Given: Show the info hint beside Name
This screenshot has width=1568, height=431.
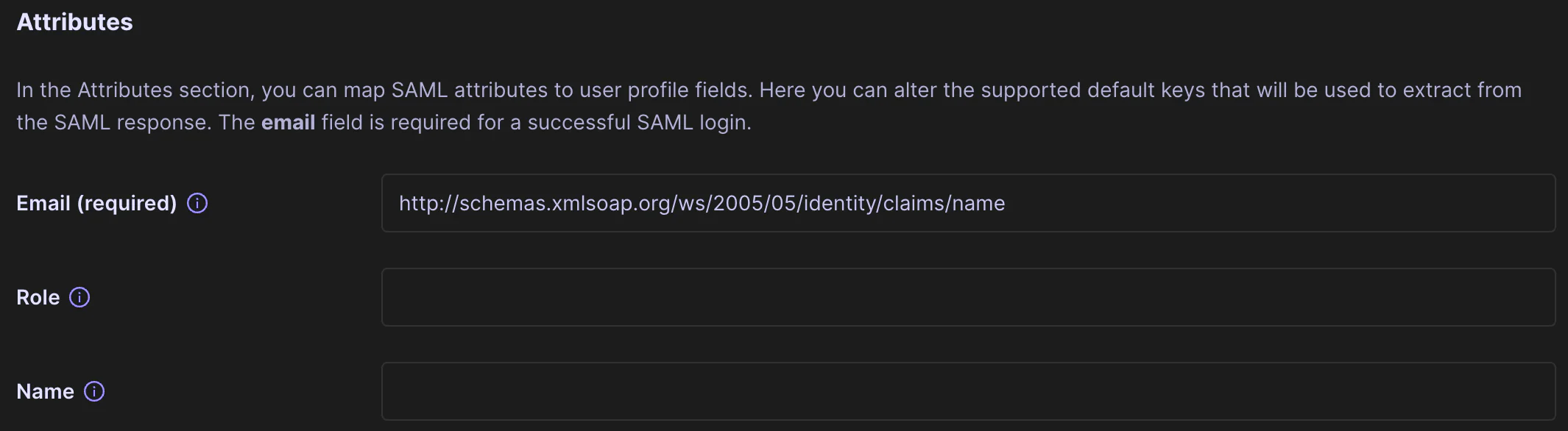Looking at the screenshot, I should (x=94, y=391).
